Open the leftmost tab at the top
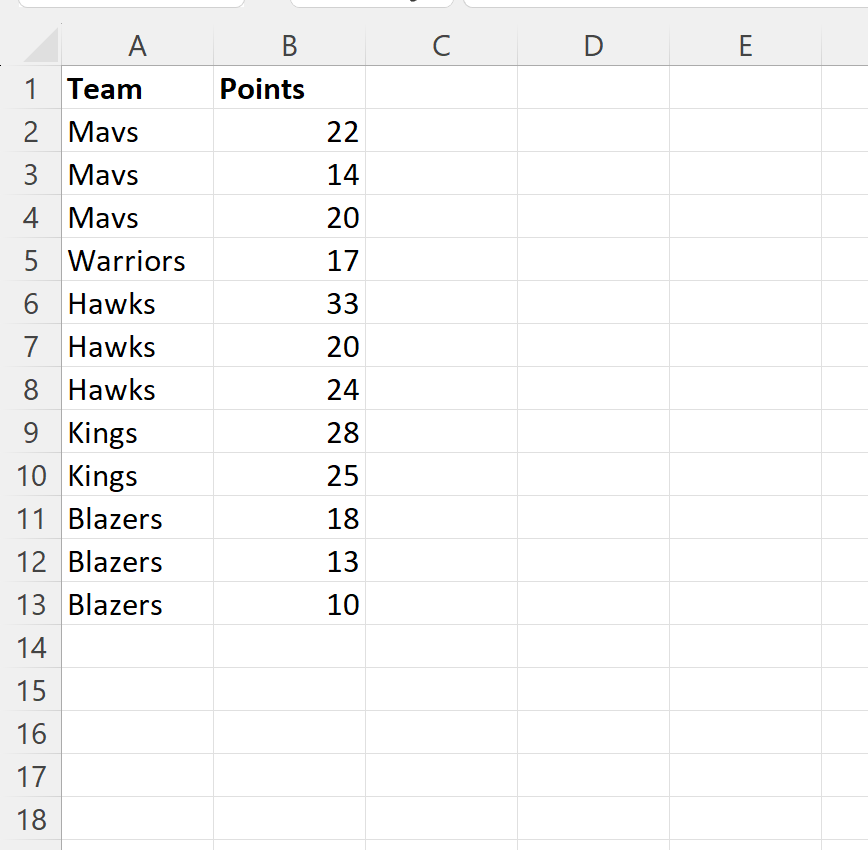Image resolution: width=868 pixels, height=850 pixels. point(130,5)
